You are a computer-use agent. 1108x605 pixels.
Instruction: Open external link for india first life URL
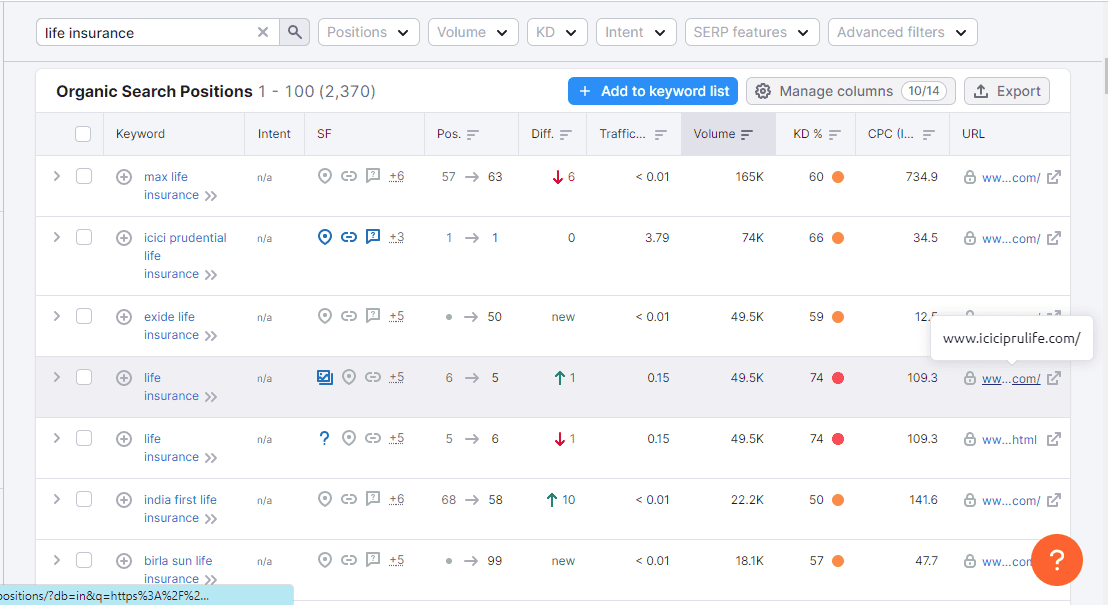click(x=1054, y=500)
